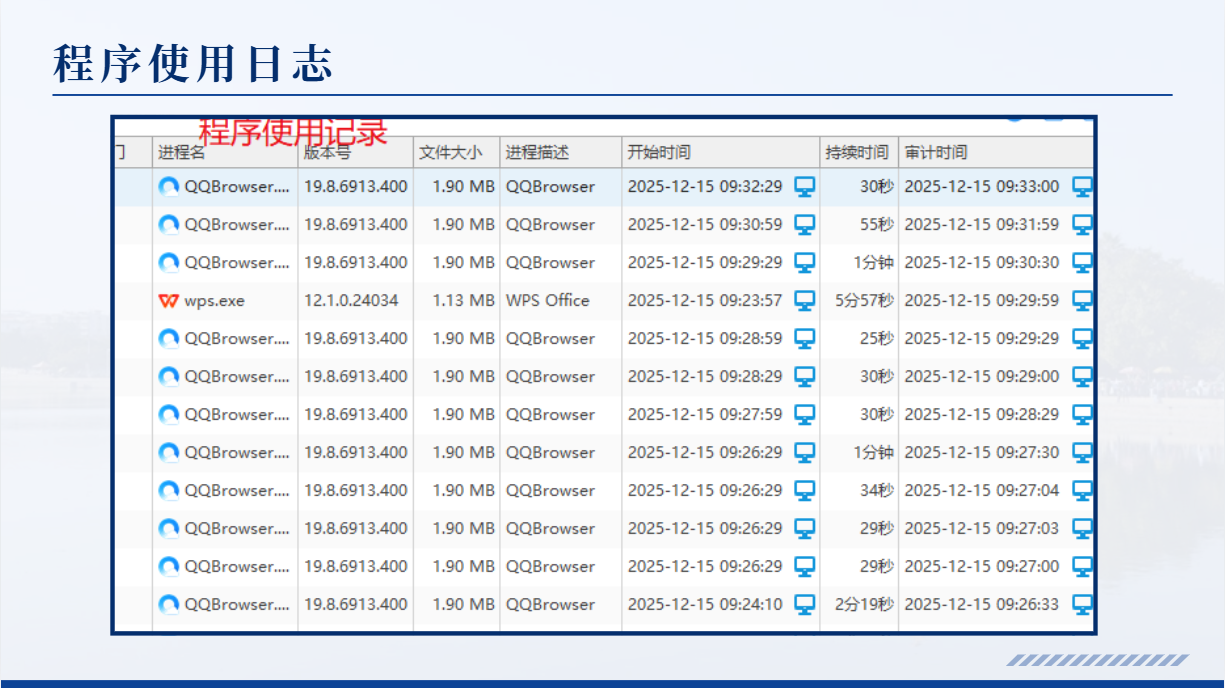Click the monitor icon after audit time 09:26:33
1225x688 pixels.
point(1082,604)
